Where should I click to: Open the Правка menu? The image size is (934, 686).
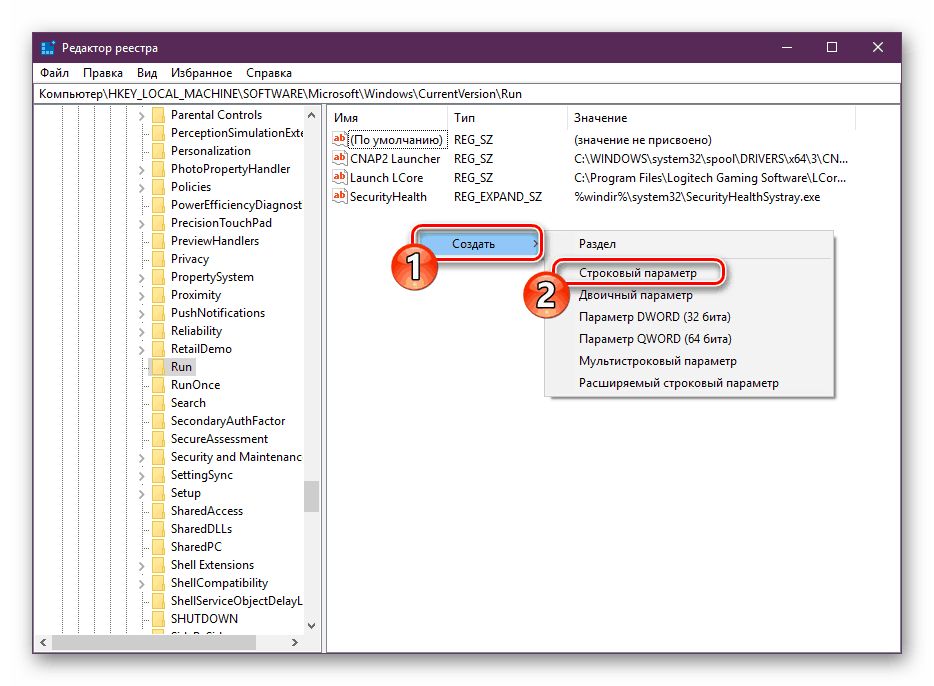[x=103, y=73]
